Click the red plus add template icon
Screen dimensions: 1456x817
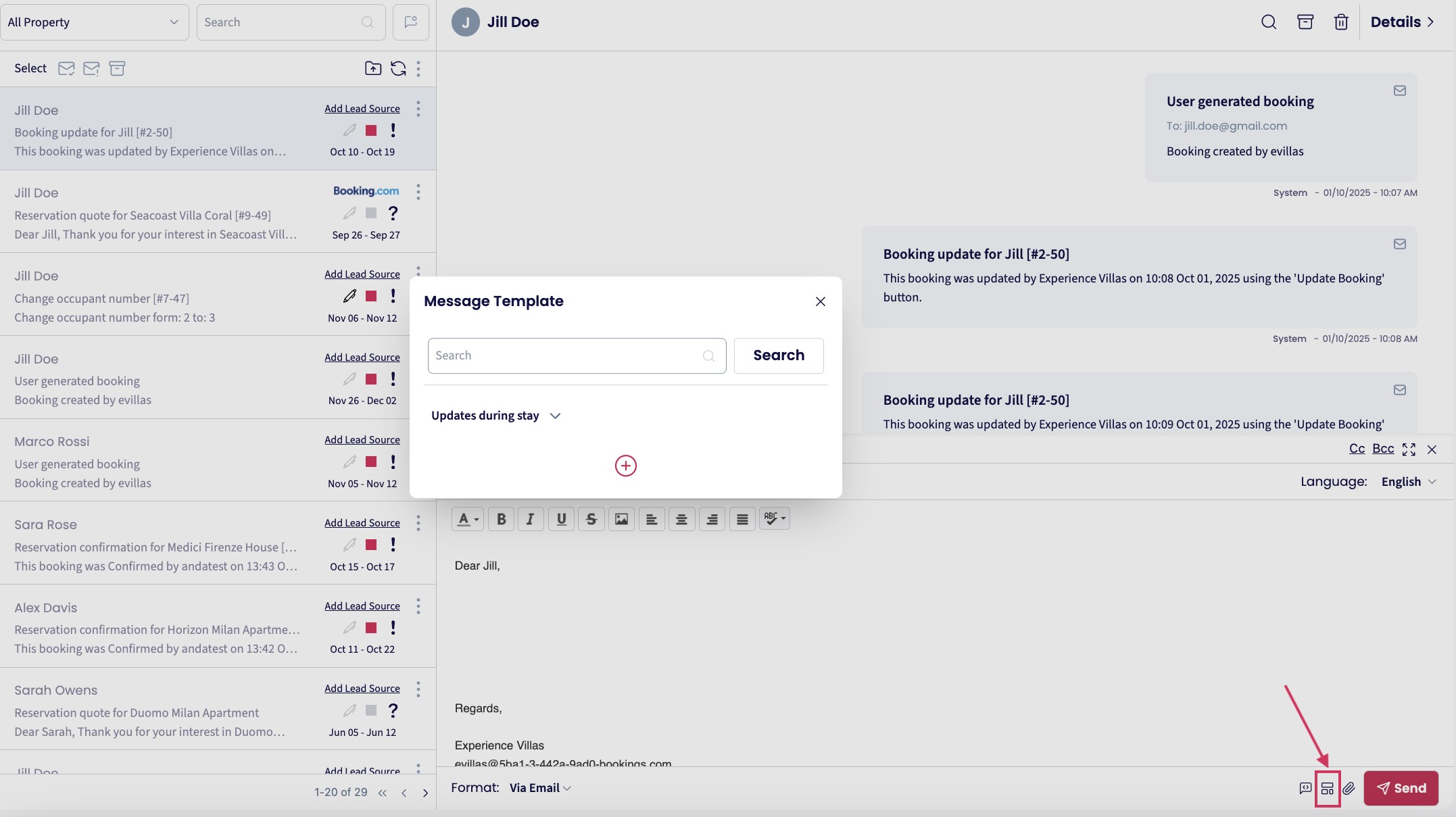coord(625,466)
